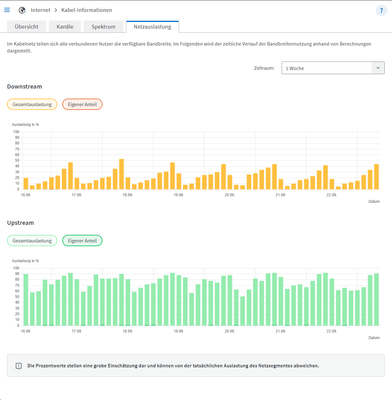Select the Netzauslastung tab
392x400 pixels.
coord(152,27)
